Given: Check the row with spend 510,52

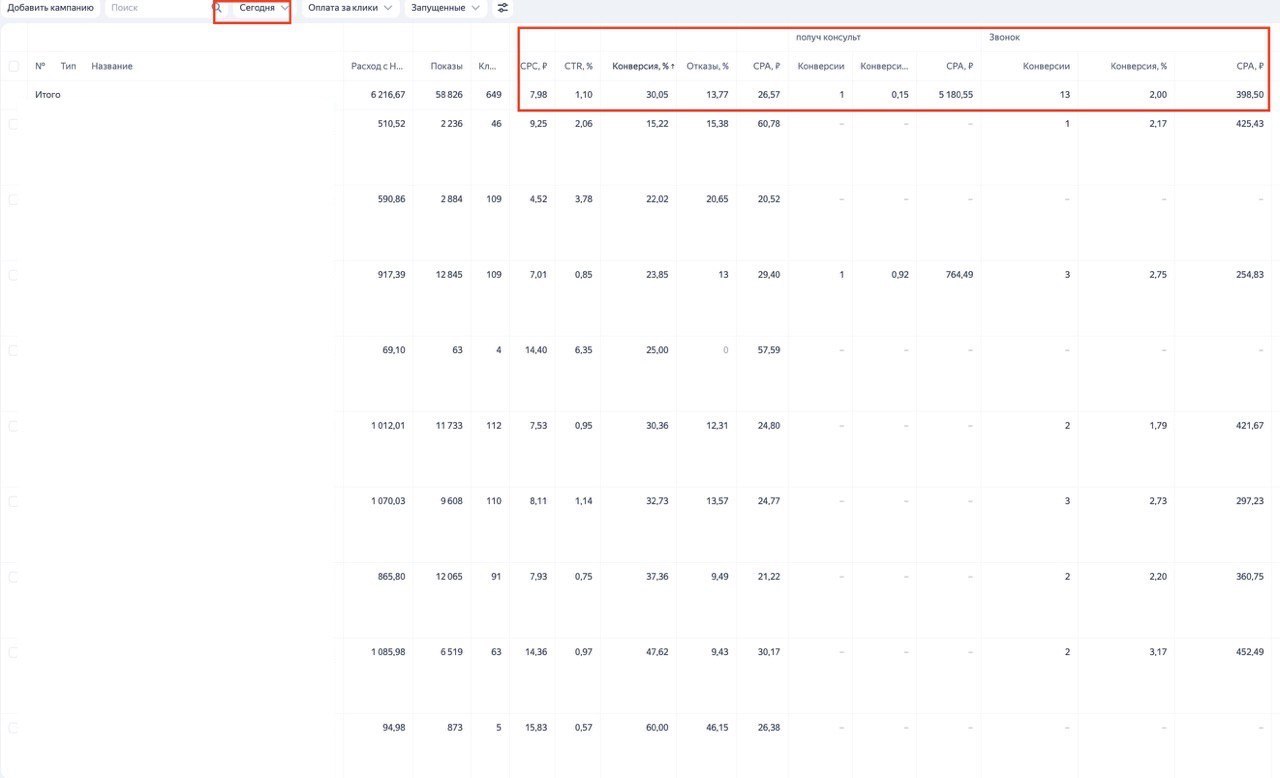Looking at the screenshot, I should 13,124.
